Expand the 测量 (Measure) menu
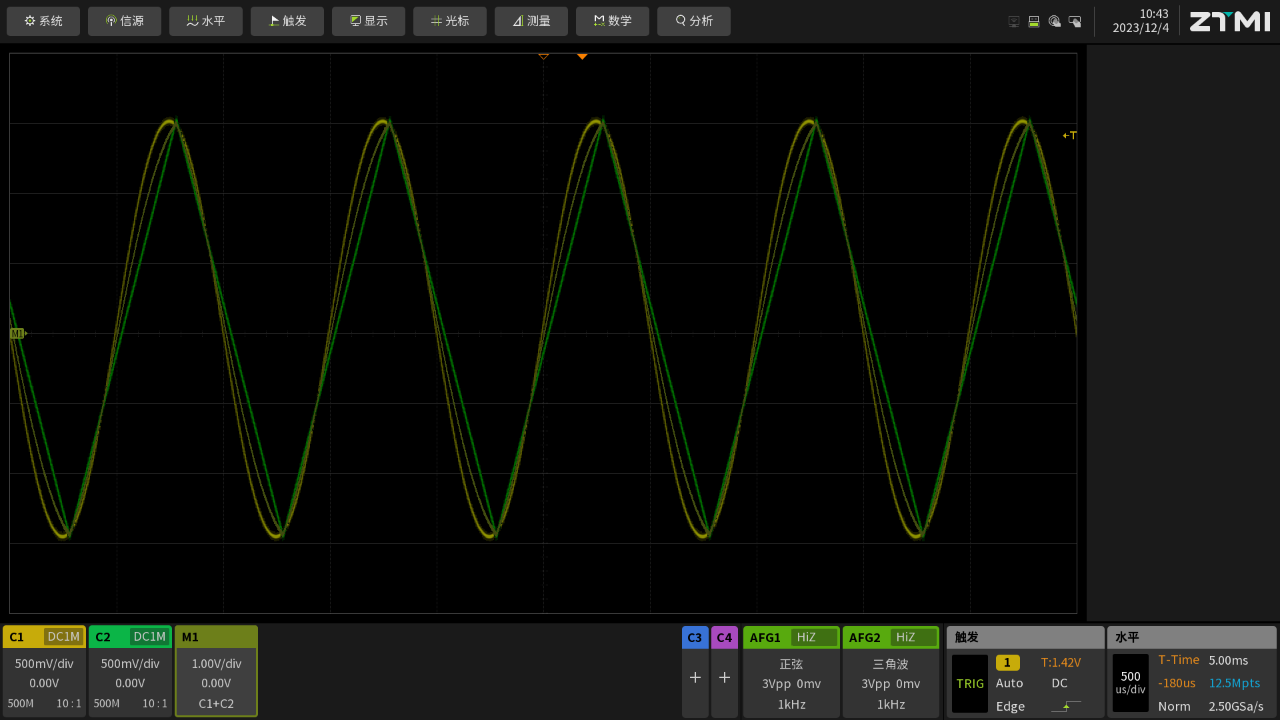This screenshot has height=720, width=1280. click(531, 21)
